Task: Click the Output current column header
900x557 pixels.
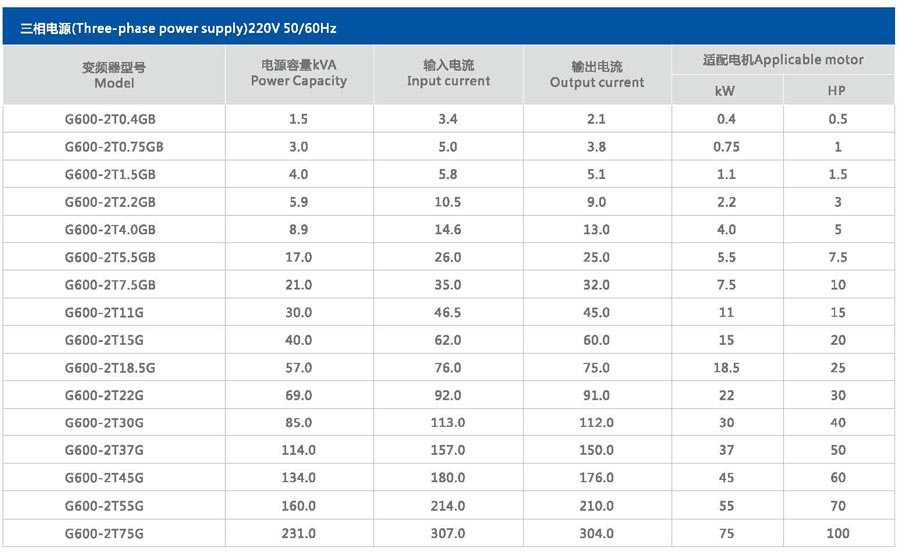Action: click(597, 74)
